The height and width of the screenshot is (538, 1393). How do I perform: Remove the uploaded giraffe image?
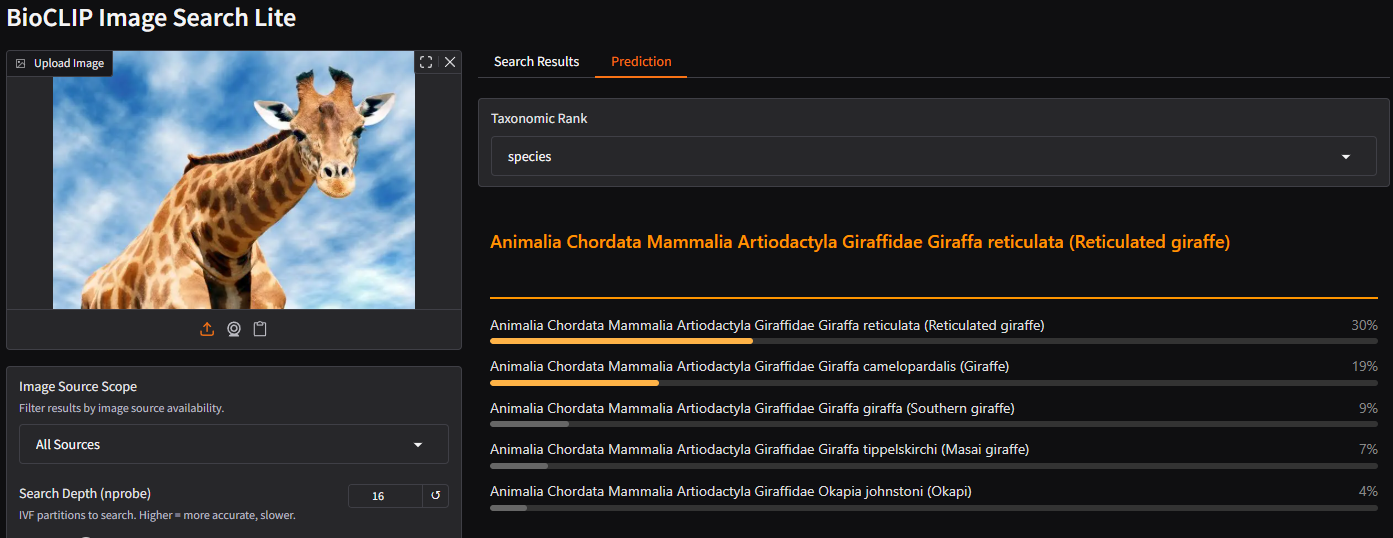coord(450,62)
